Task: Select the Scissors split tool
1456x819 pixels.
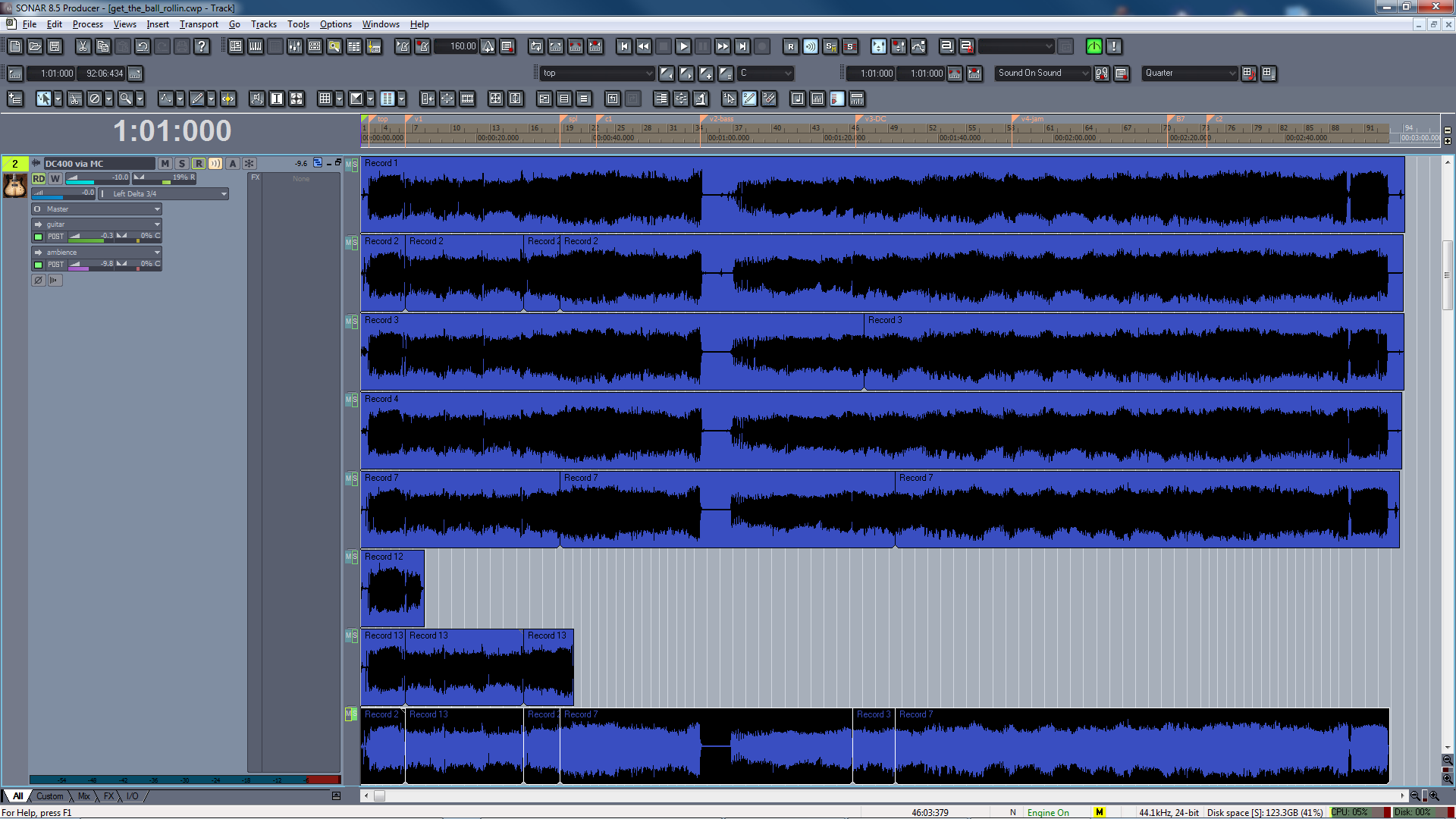Action: click(74, 99)
